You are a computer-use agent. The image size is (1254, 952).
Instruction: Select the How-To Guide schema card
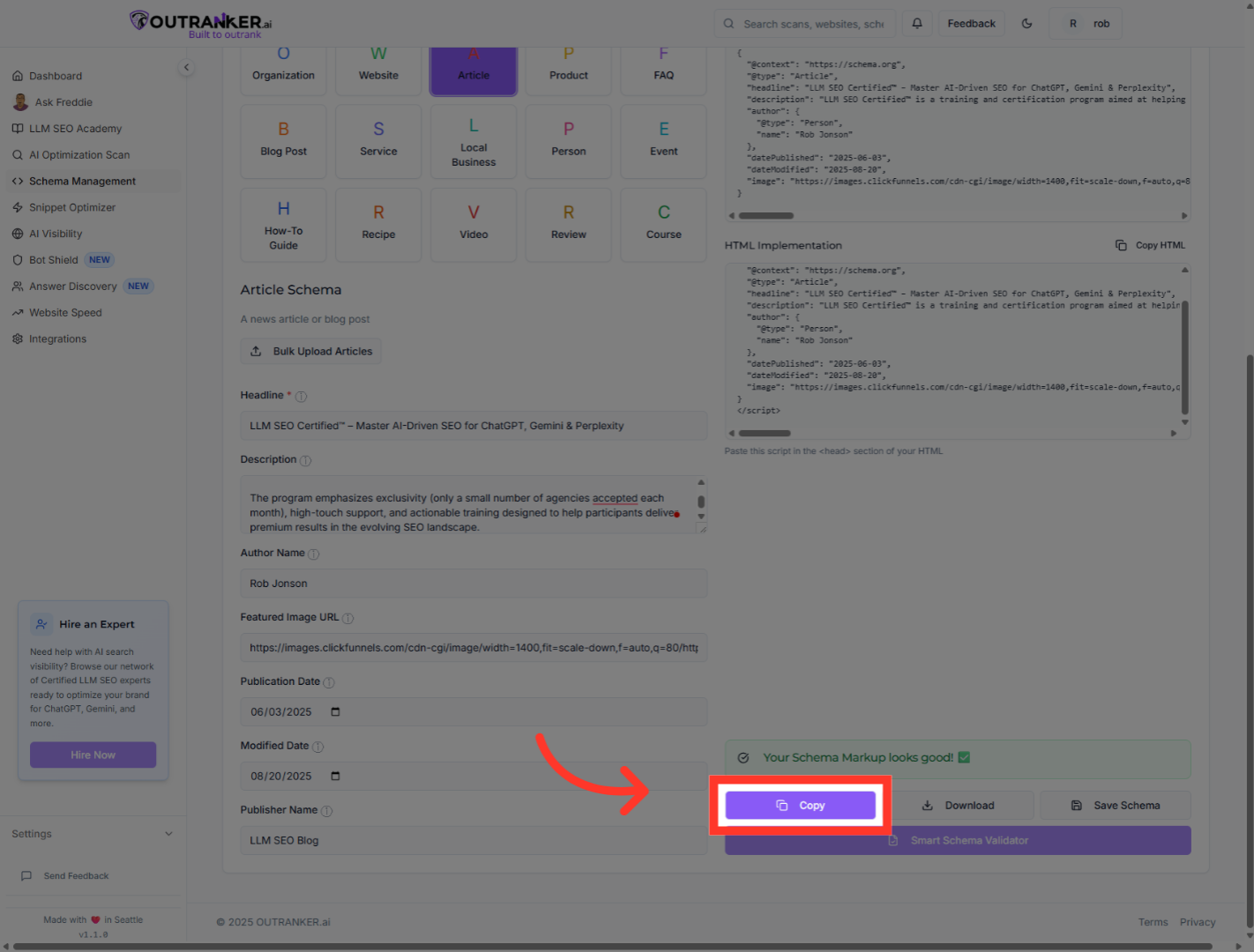coord(283,225)
